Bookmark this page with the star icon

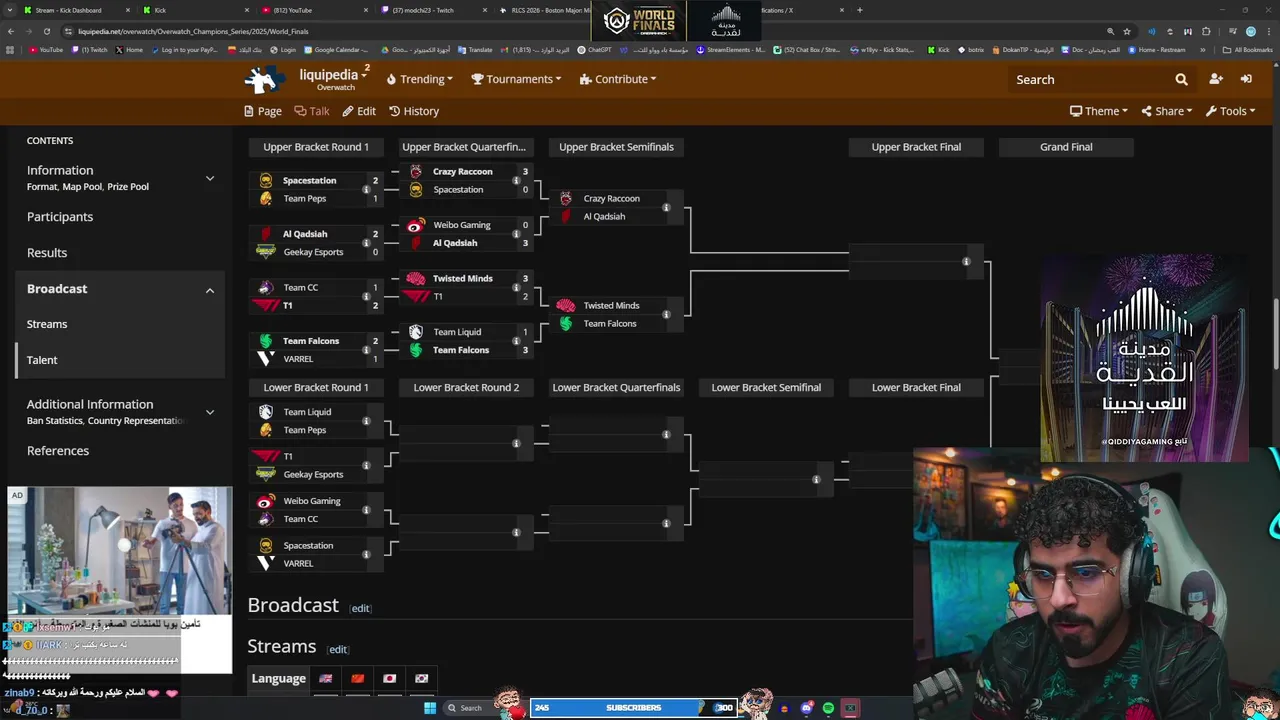click(1128, 31)
